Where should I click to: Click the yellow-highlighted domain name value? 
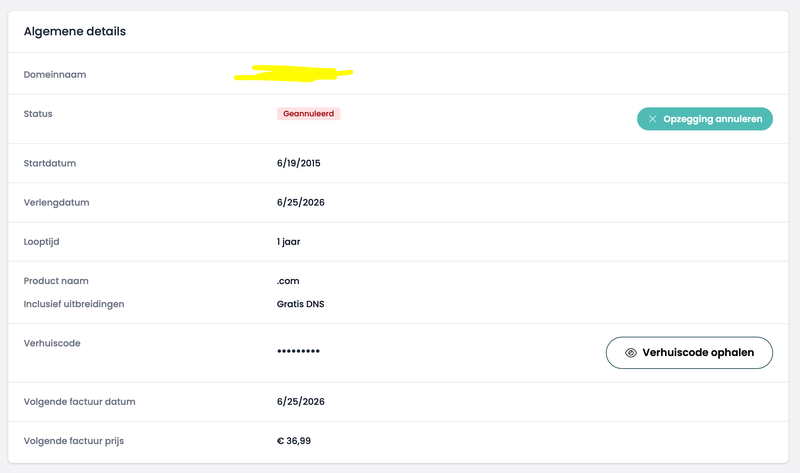point(294,73)
